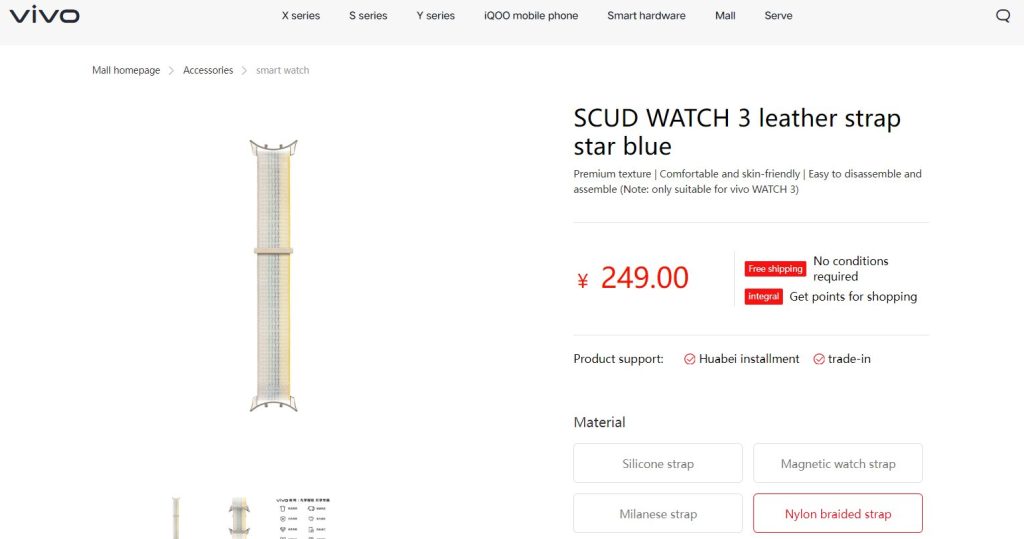Go to Mall homepage breadcrumb link
The image size is (1024, 539).
[x=126, y=71]
